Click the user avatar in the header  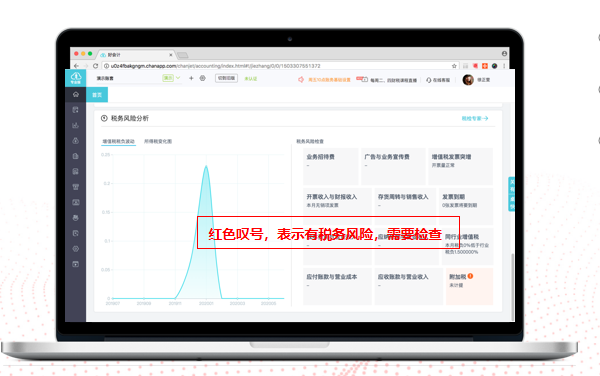click(x=468, y=80)
